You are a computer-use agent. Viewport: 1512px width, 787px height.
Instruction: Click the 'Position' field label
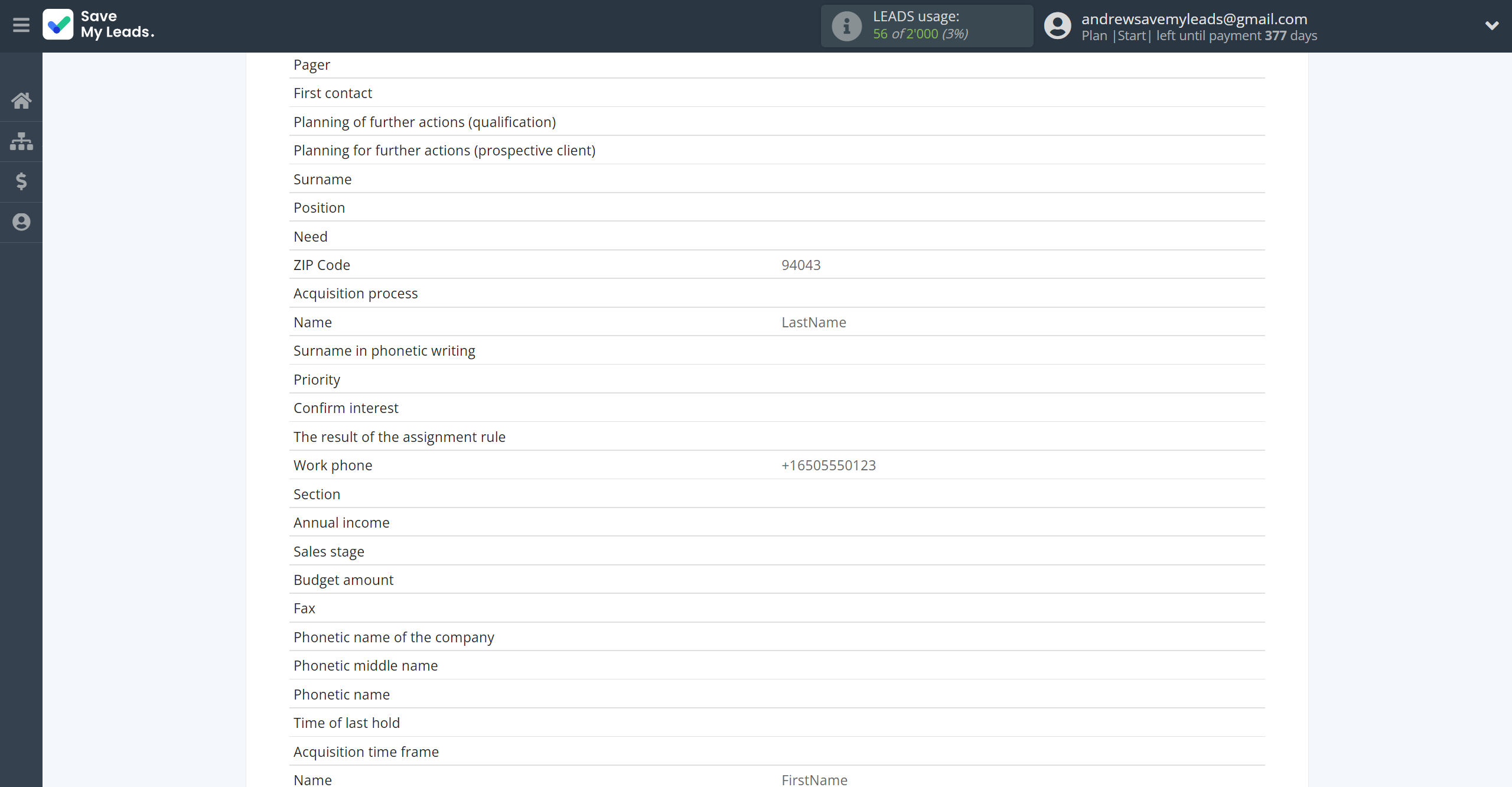[320, 207]
